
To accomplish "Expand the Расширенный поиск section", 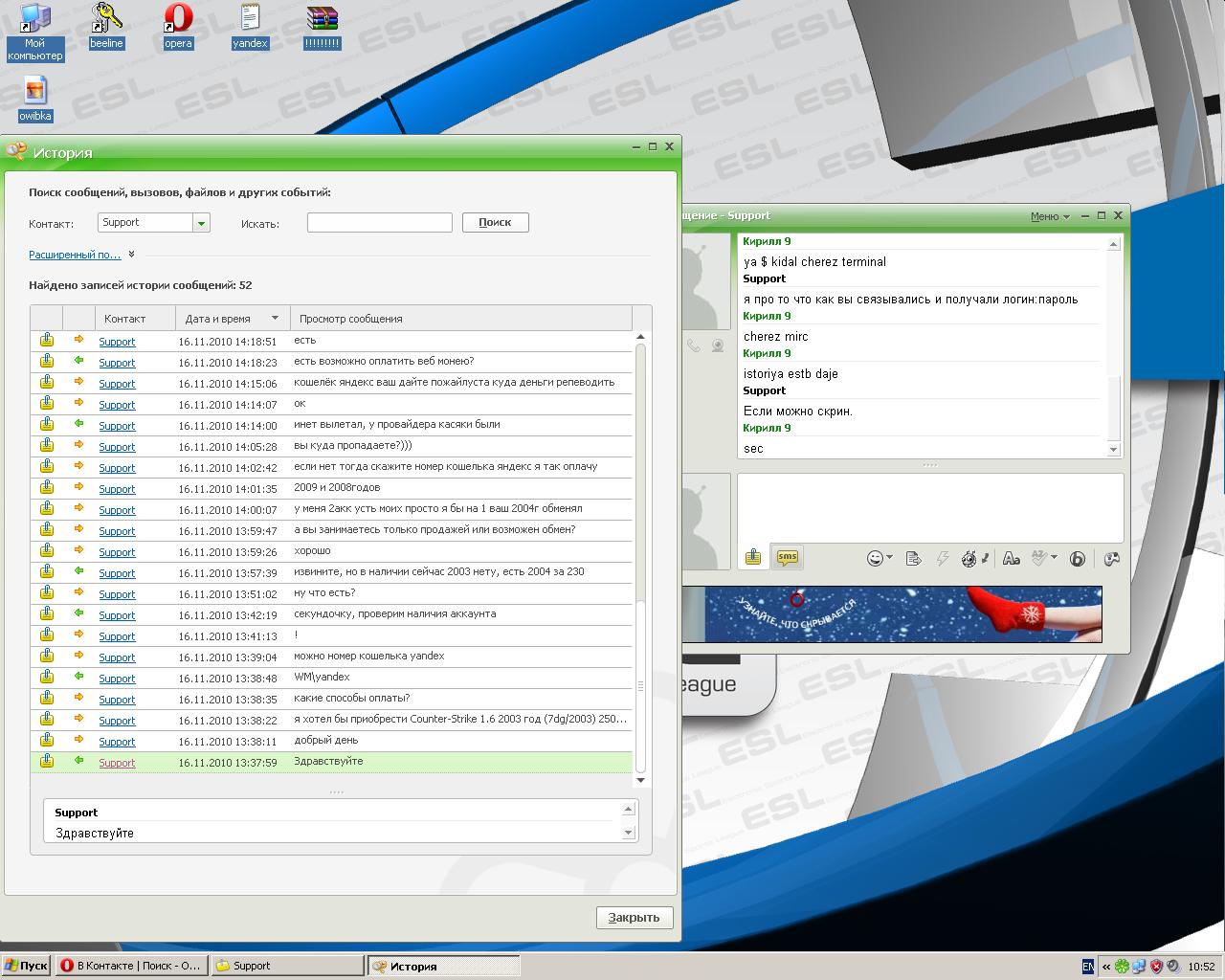I will tap(75, 255).
